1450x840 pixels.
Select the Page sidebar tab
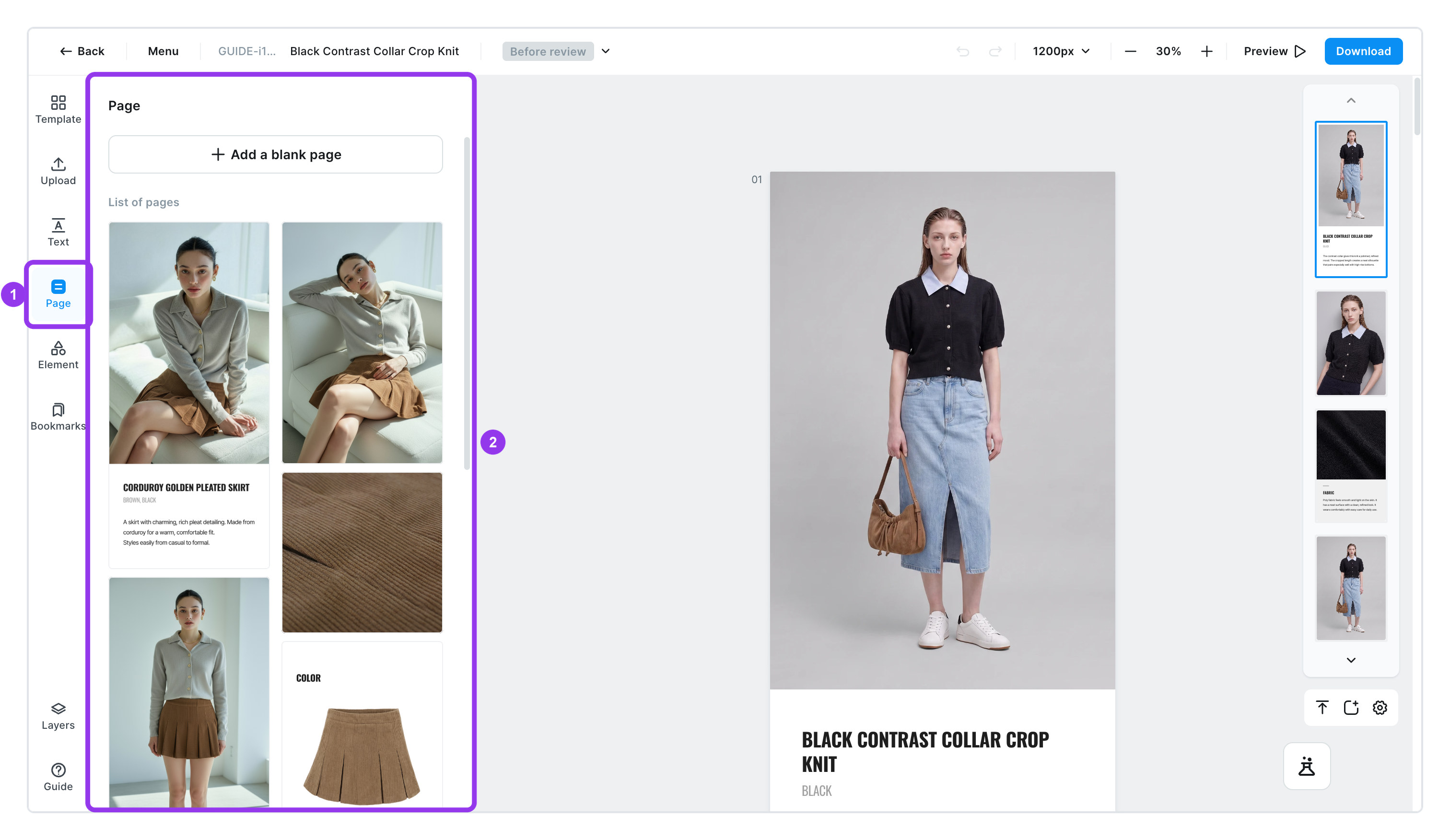[x=58, y=294]
